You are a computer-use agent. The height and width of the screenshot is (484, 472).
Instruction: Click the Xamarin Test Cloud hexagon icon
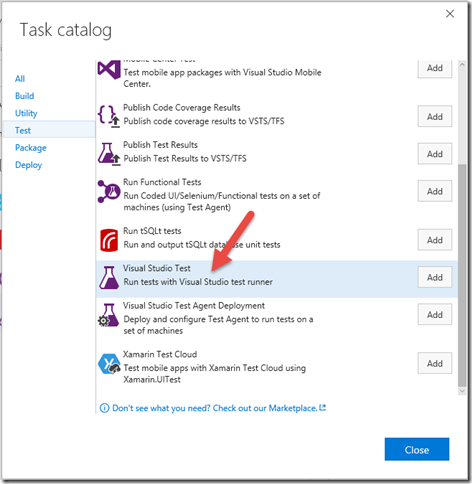click(109, 364)
